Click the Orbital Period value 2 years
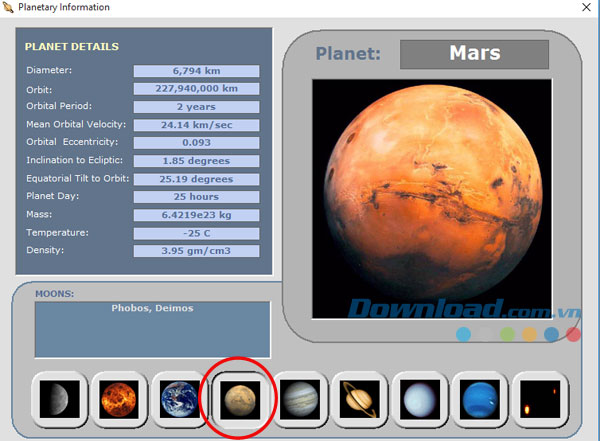This screenshot has width=600, height=441. click(196, 107)
